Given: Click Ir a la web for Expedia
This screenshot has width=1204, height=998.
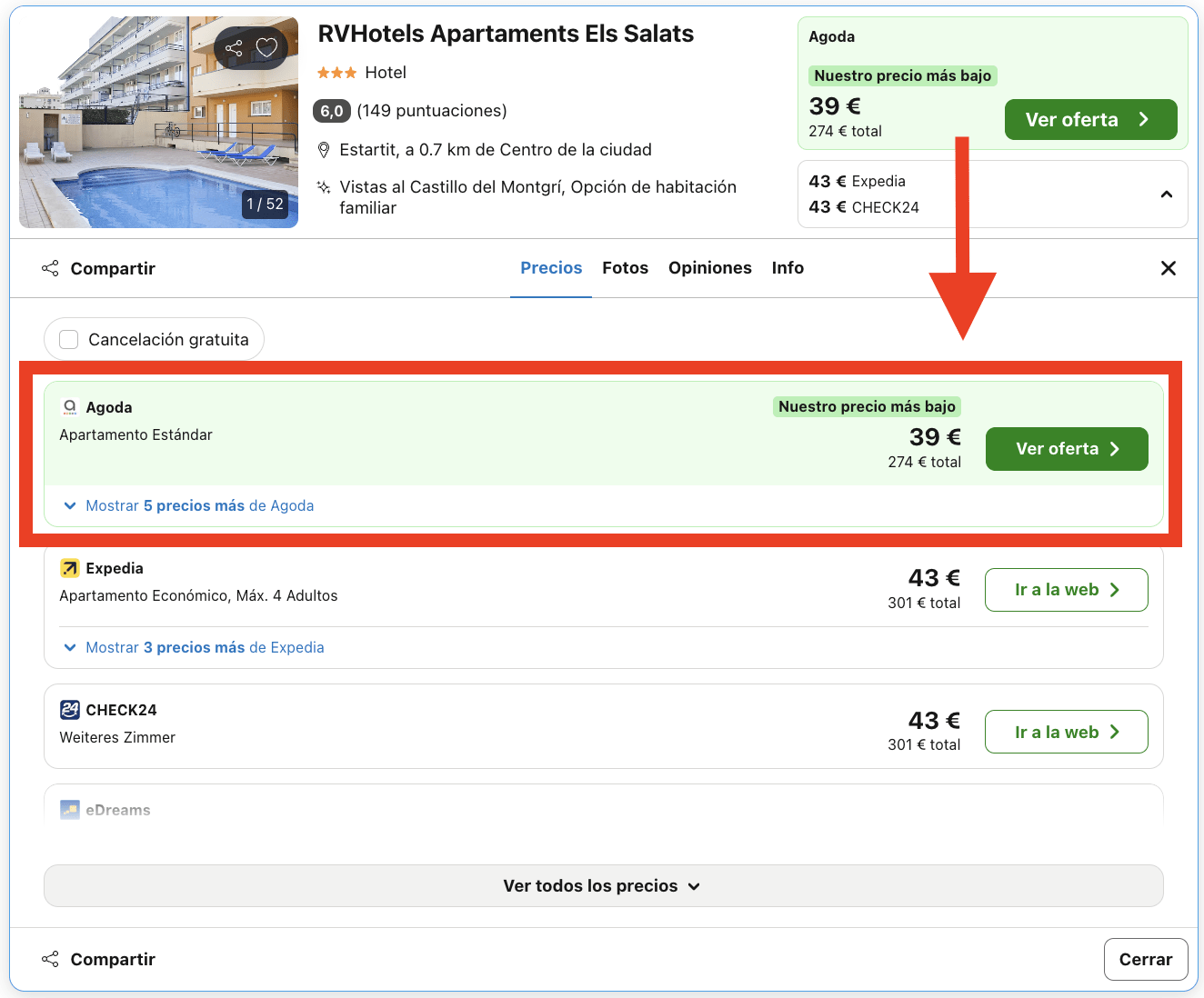Looking at the screenshot, I should [x=1067, y=590].
